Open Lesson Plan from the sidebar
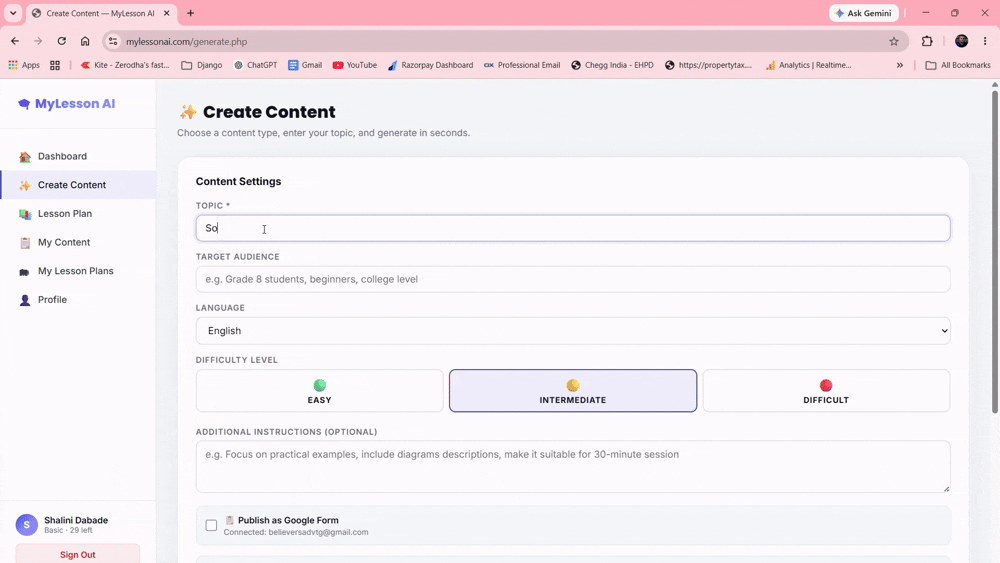Viewport: 1000px width, 563px height. pyautogui.click(x=78, y=214)
